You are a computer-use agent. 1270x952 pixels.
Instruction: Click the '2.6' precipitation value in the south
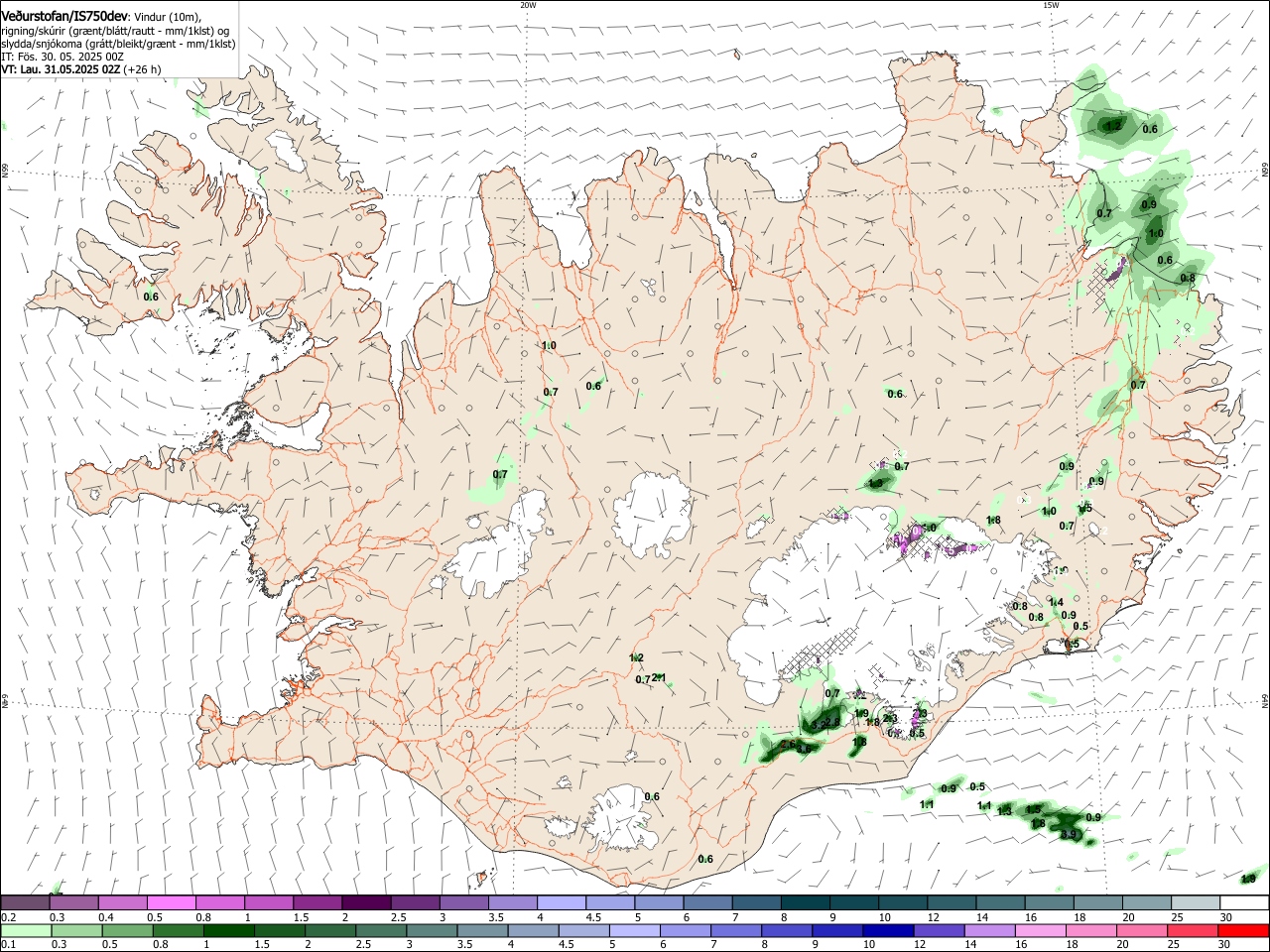pos(790,745)
